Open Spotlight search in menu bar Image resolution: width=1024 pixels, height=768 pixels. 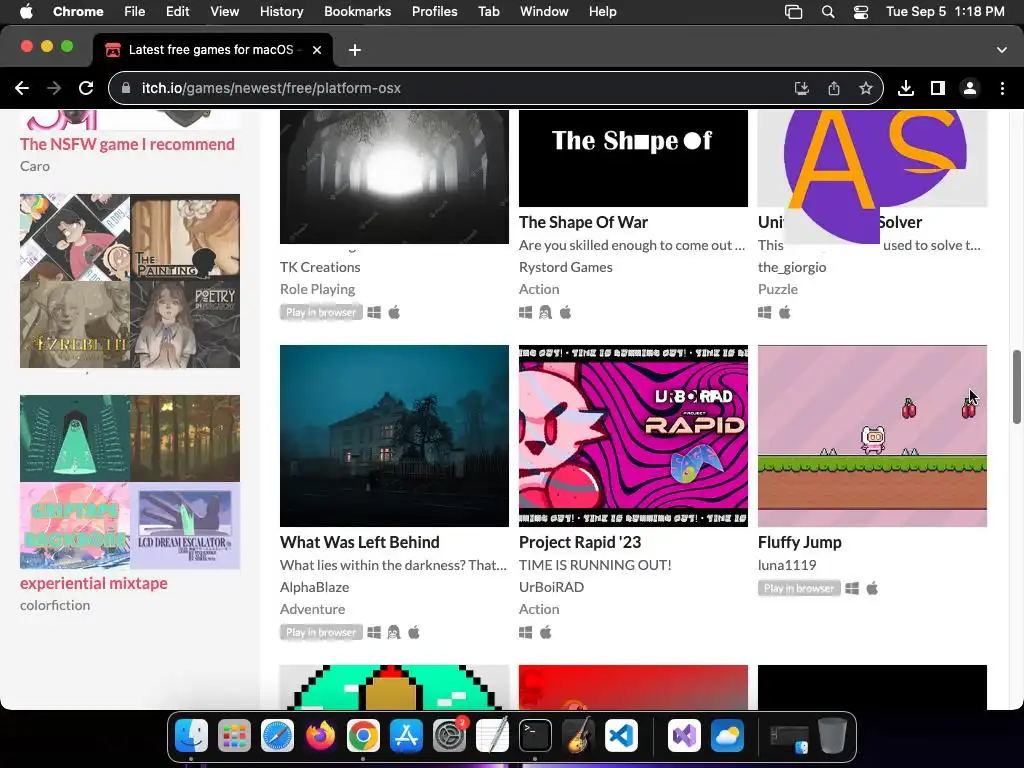click(827, 11)
